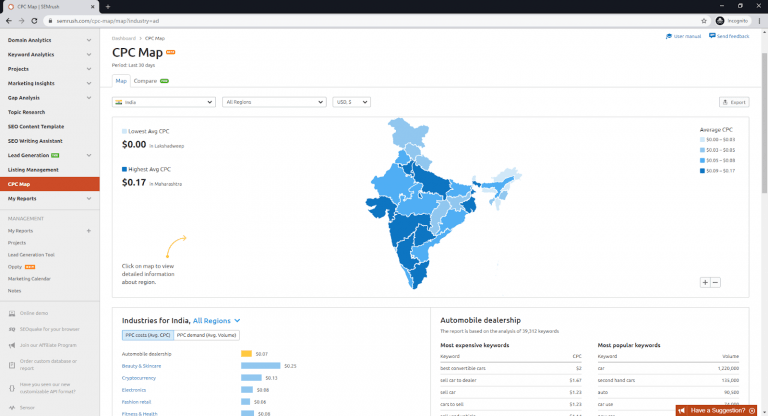Bookmark page with star icon
The height and width of the screenshot is (416, 768).
[x=704, y=21]
